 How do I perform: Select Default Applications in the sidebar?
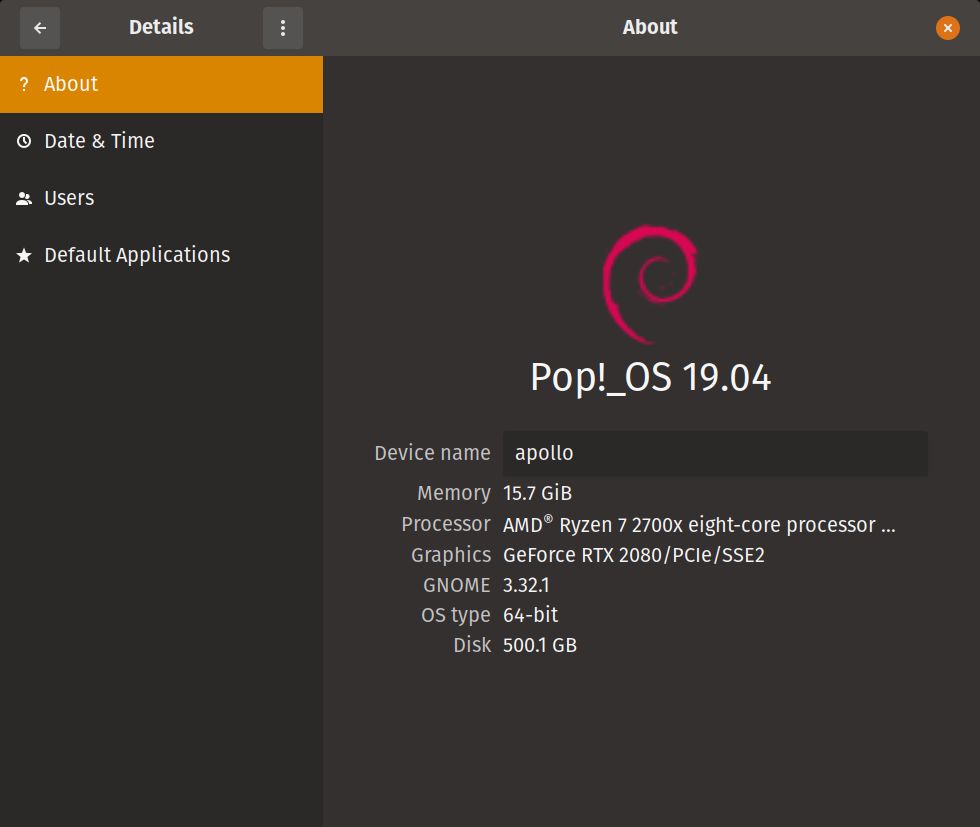[x=137, y=255]
